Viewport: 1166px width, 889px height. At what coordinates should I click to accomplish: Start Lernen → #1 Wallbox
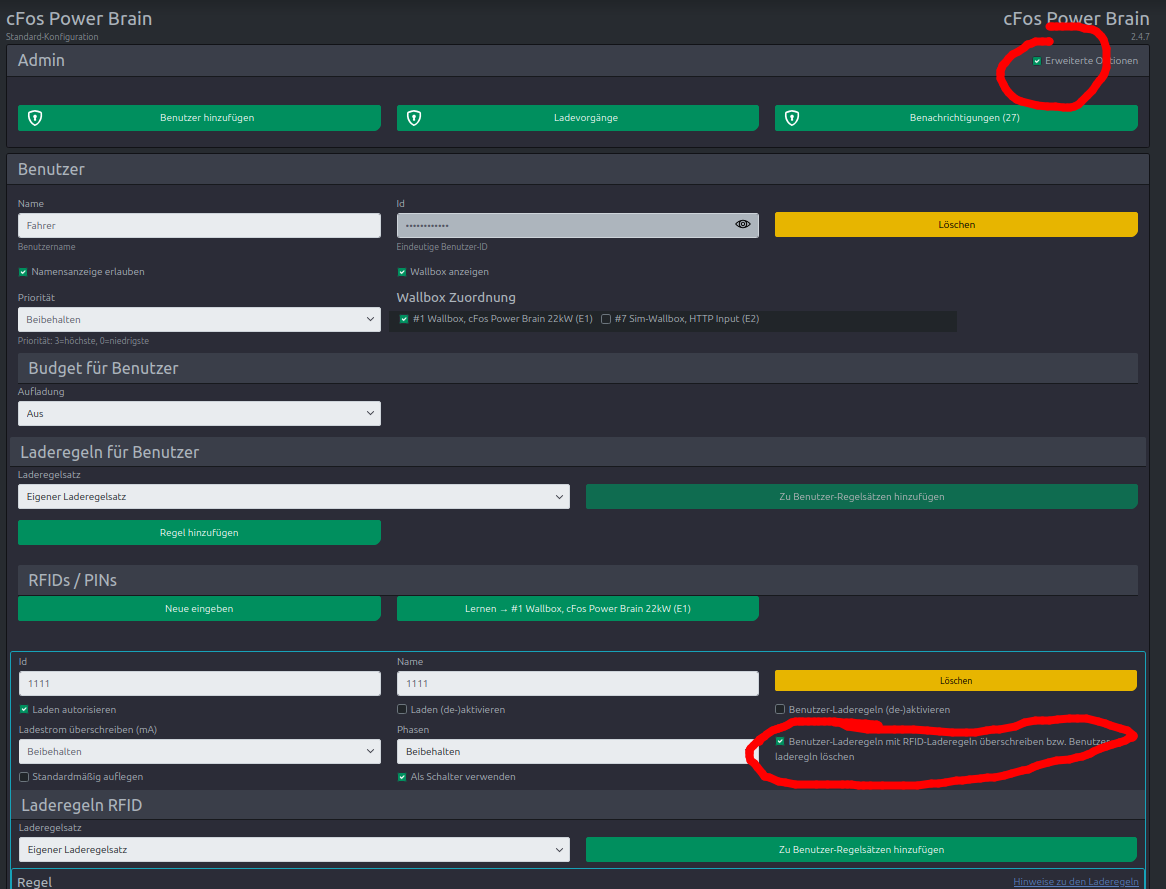[x=578, y=609]
